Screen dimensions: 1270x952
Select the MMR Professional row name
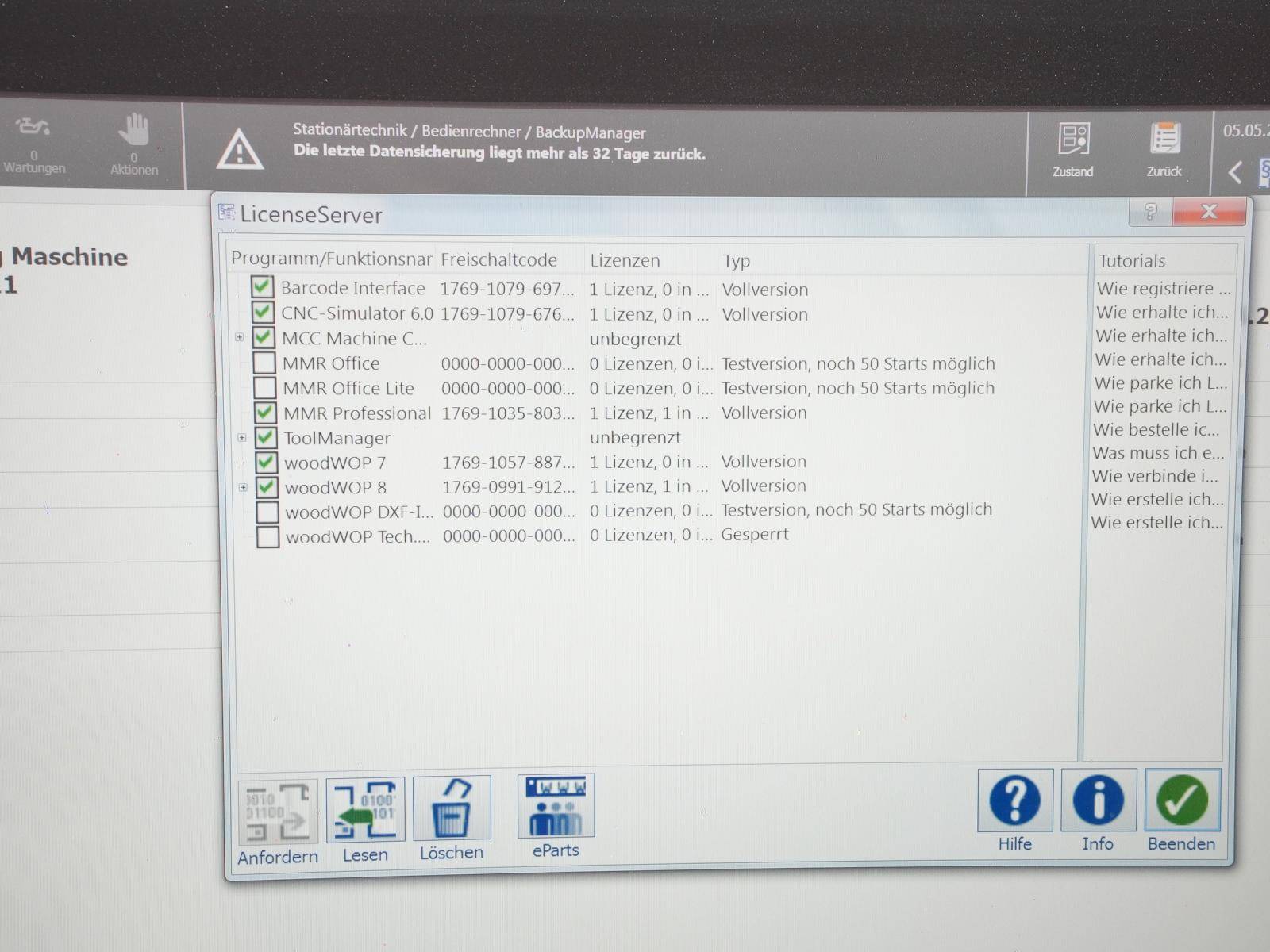(357, 413)
